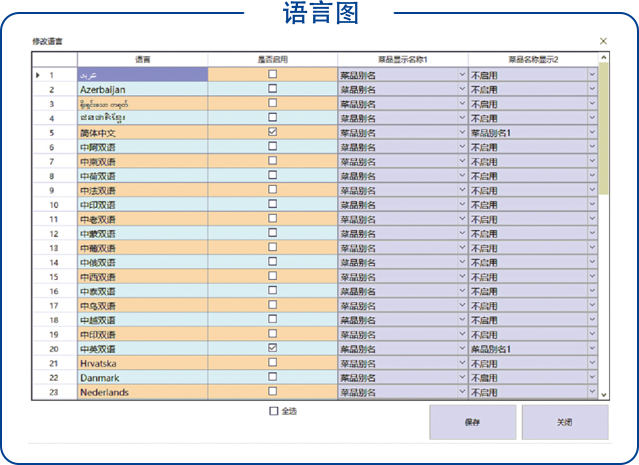Click the 关闭 close button

coord(565,422)
